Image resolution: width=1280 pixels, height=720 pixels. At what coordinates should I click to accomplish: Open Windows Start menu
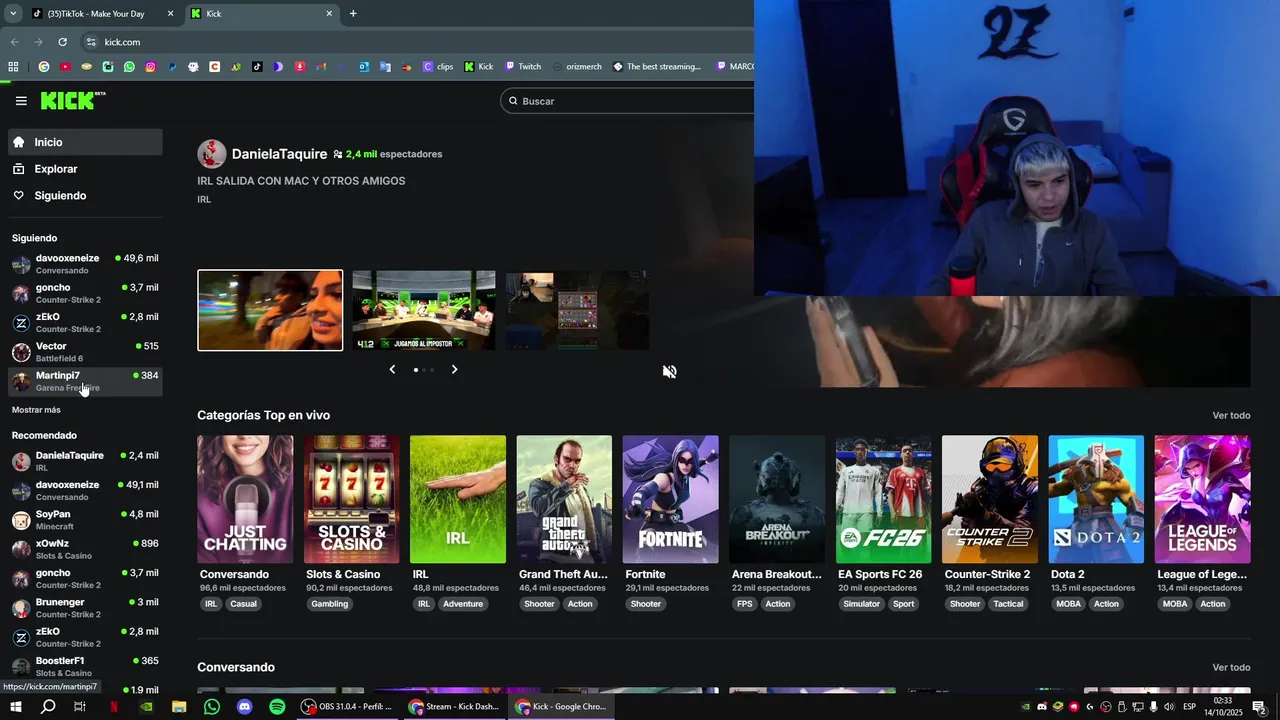point(16,706)
